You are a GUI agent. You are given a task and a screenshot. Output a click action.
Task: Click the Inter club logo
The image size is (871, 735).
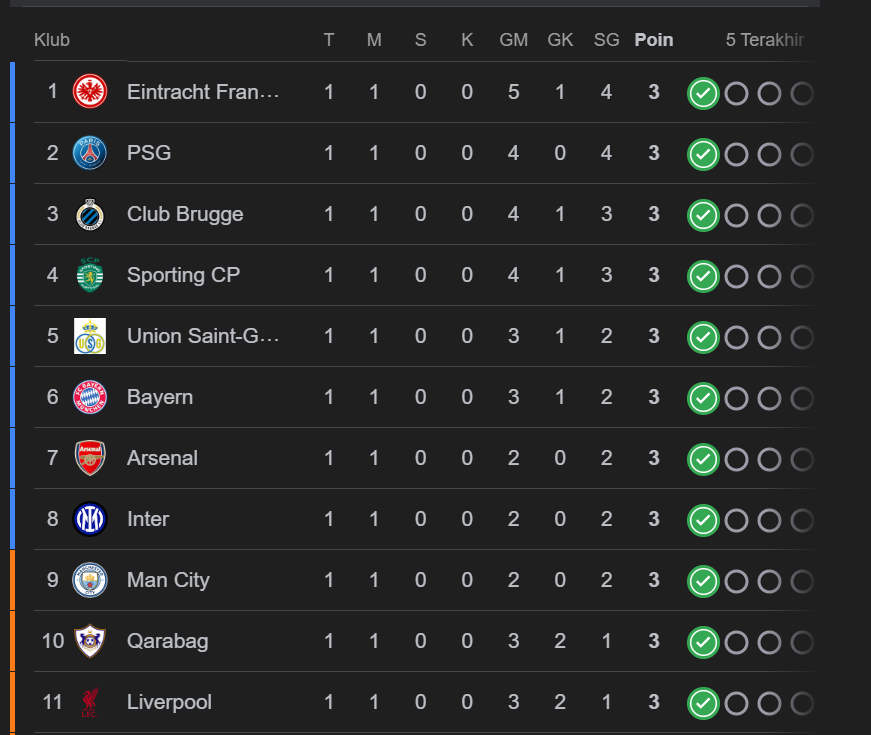coord(90,519)
